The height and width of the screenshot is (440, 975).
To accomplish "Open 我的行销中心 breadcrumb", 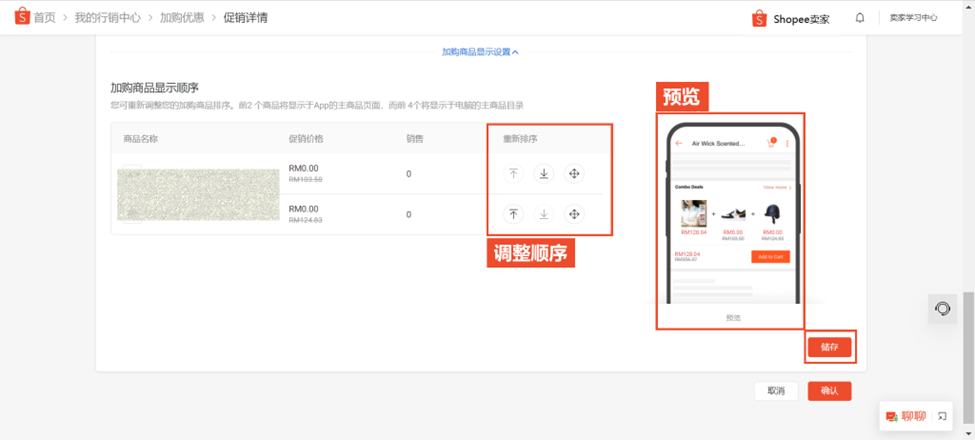I will [106, 18].
